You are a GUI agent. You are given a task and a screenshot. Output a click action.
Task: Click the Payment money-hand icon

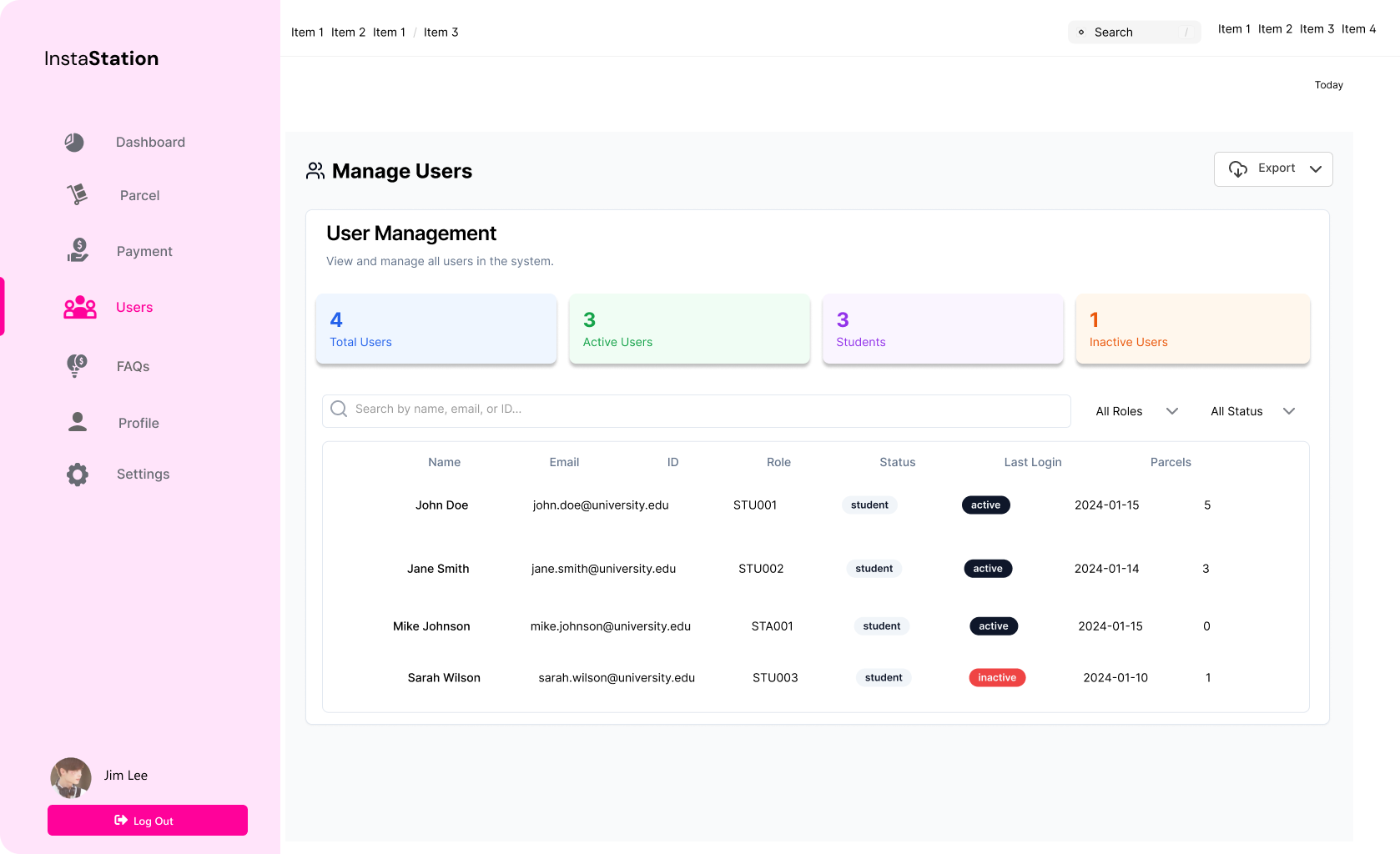pos(78,250)
